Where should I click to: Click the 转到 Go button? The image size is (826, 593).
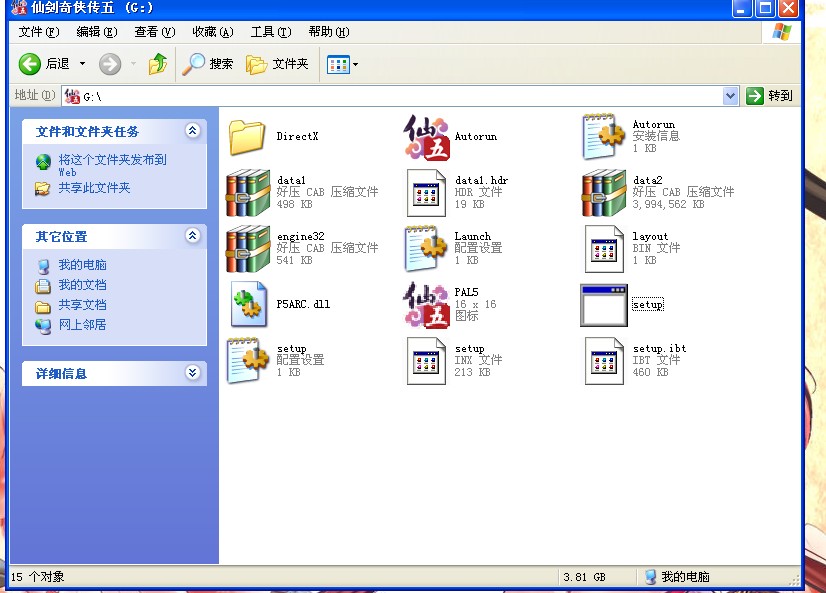pyautogui.click(x=770, y=96)
